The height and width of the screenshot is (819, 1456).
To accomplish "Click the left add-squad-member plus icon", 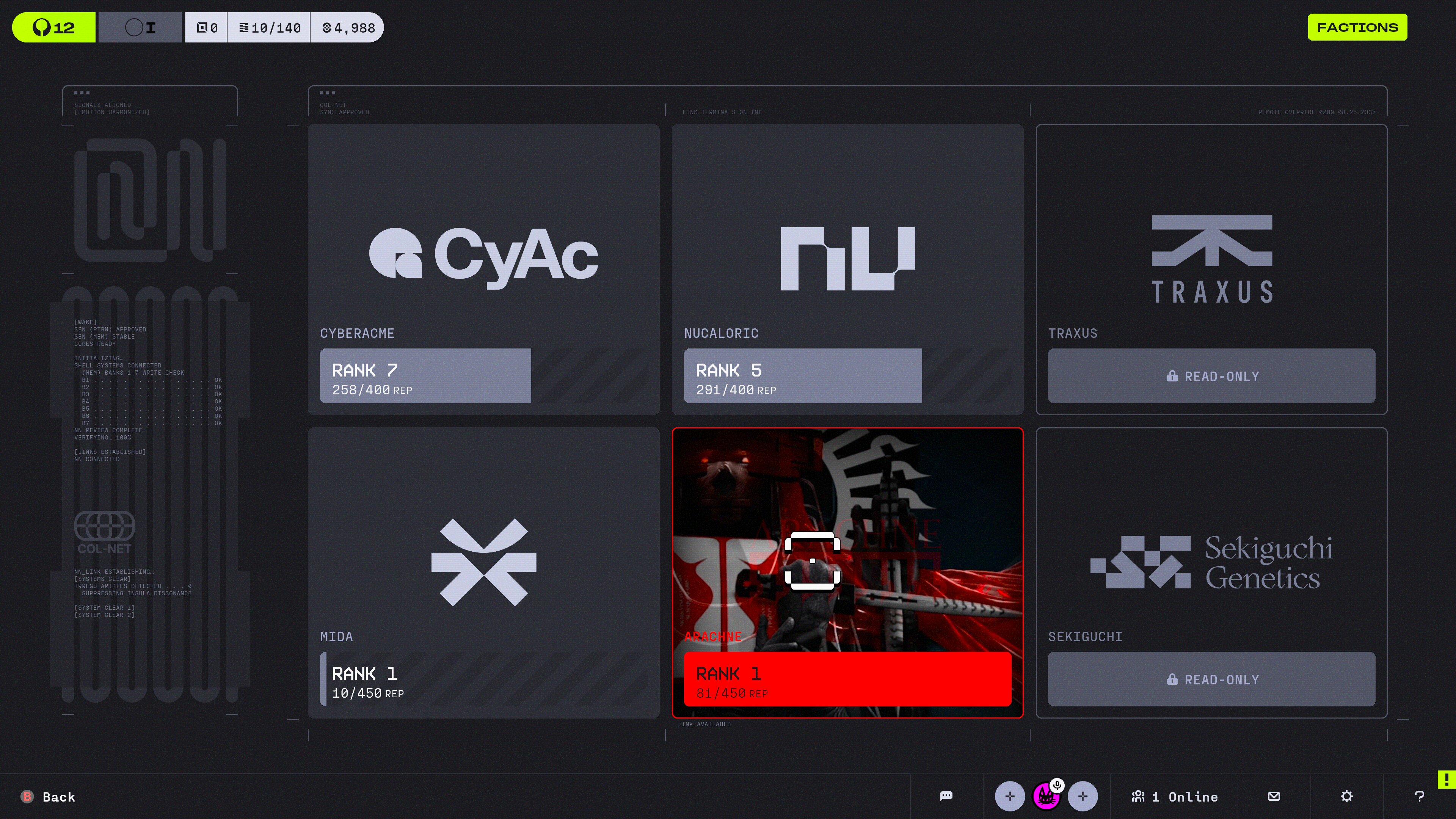I will point(1009,796).
